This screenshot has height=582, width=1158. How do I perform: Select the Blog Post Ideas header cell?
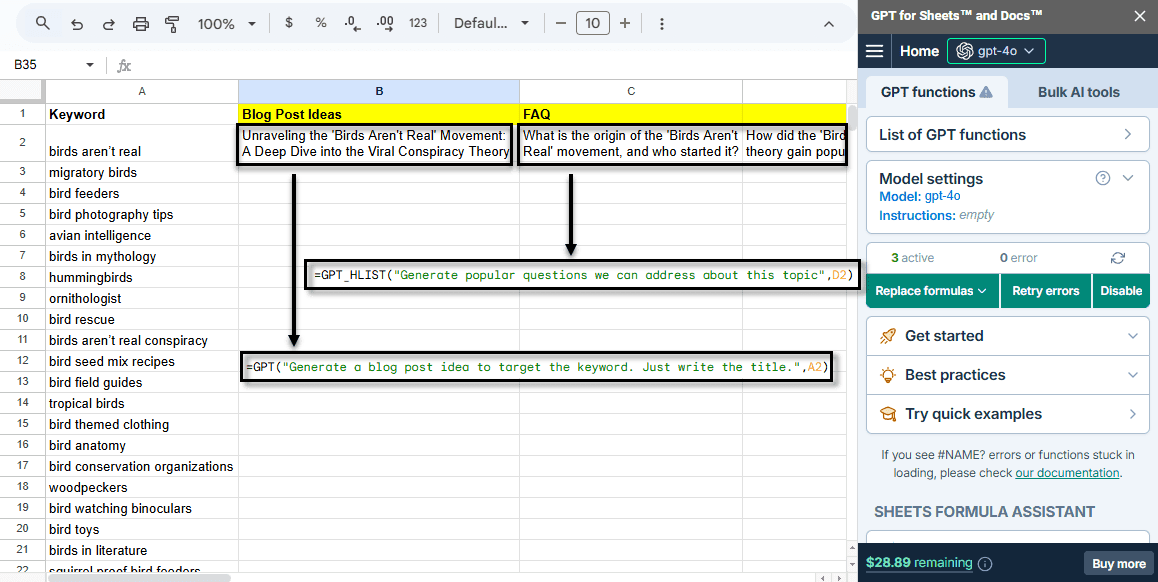pos(379,114)
